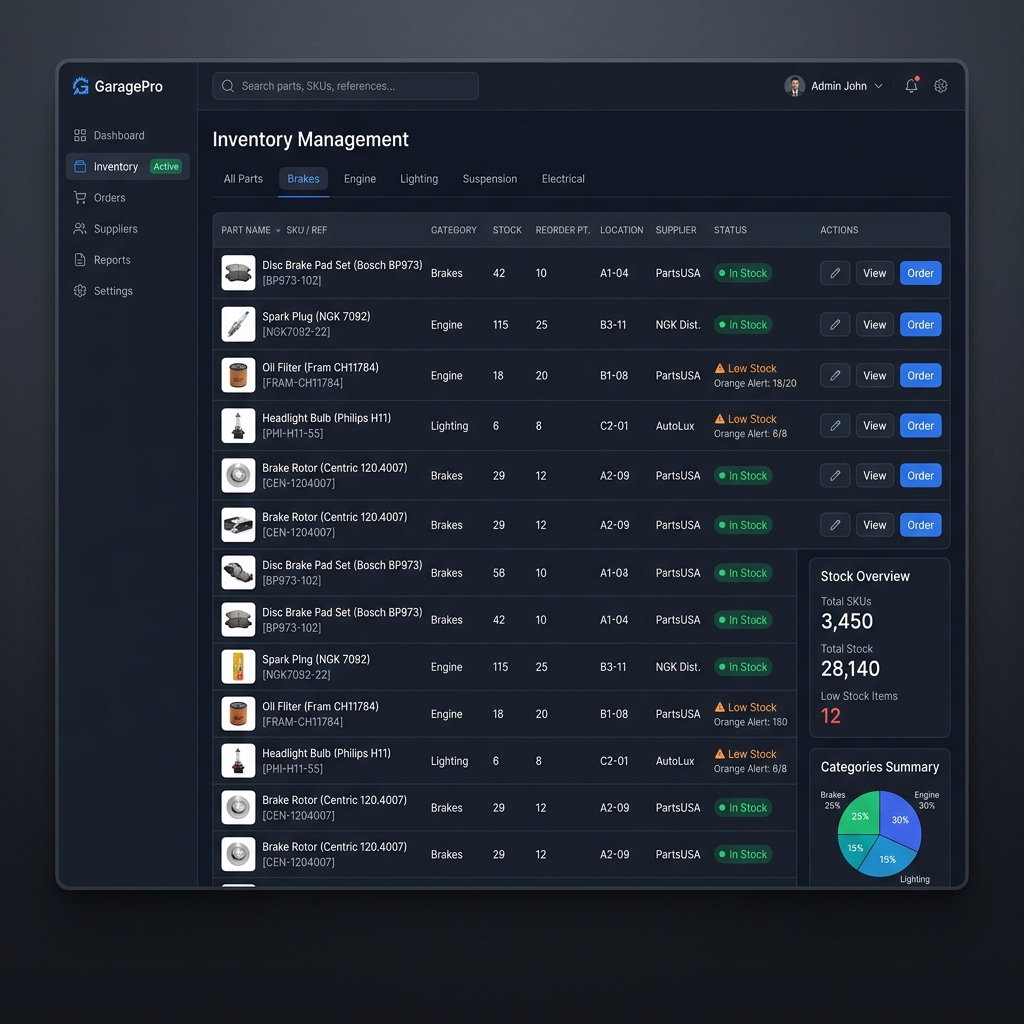Image resolution: width=1024 pixels, height=1024 pixels.
Task: Open the Admin John account dropdown
Action: (834, 86)
